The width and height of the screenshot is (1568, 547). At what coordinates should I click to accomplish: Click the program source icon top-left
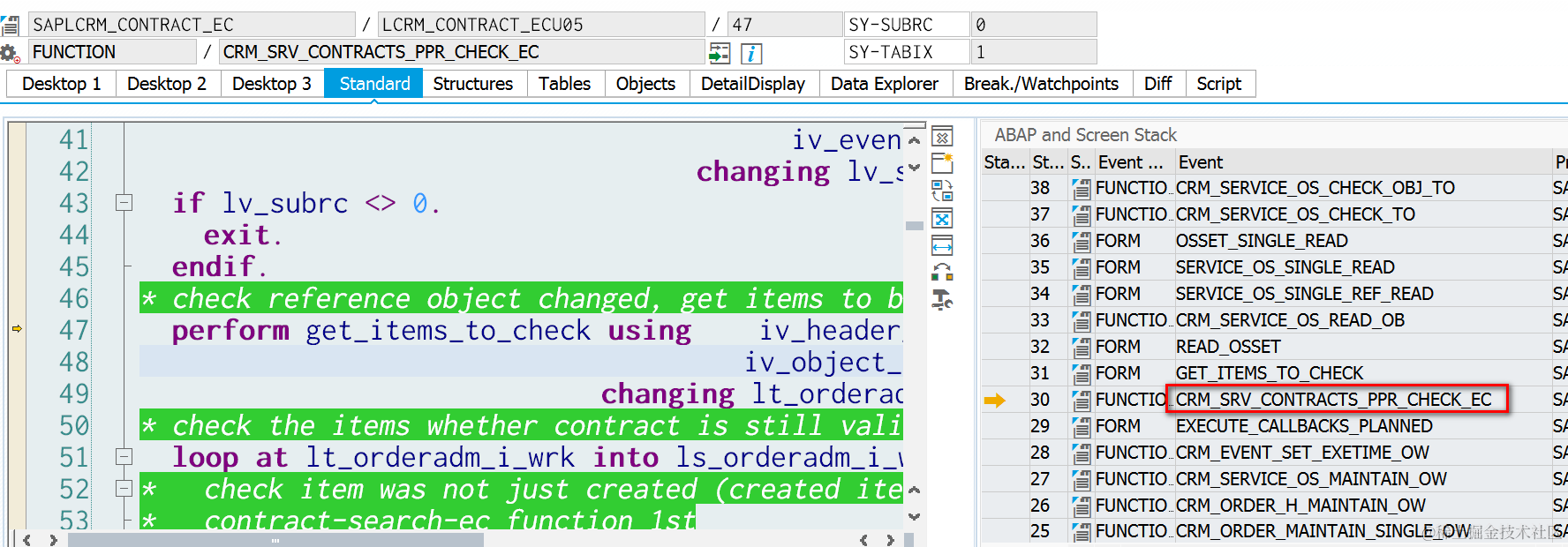[x=10, y=25]
